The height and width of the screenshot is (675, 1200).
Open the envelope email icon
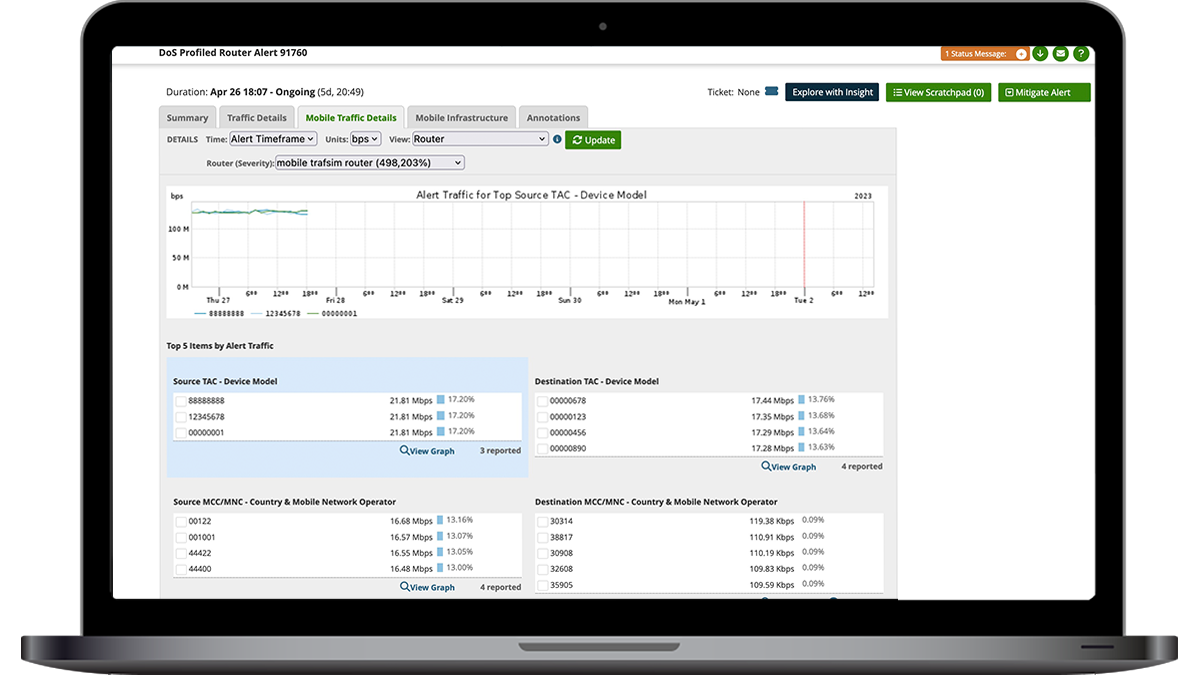coord(1060,54)
